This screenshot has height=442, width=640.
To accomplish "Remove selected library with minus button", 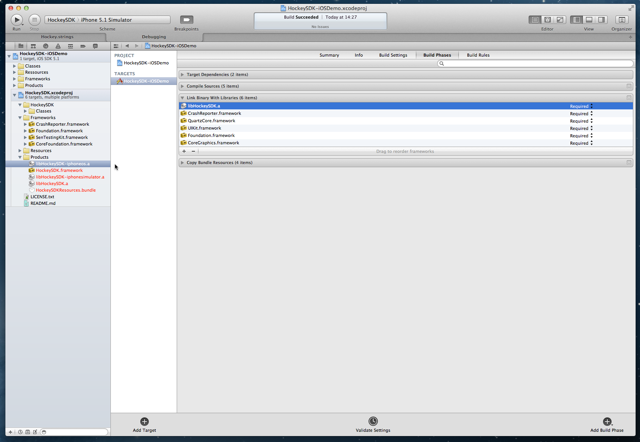I will click(193, 151).
